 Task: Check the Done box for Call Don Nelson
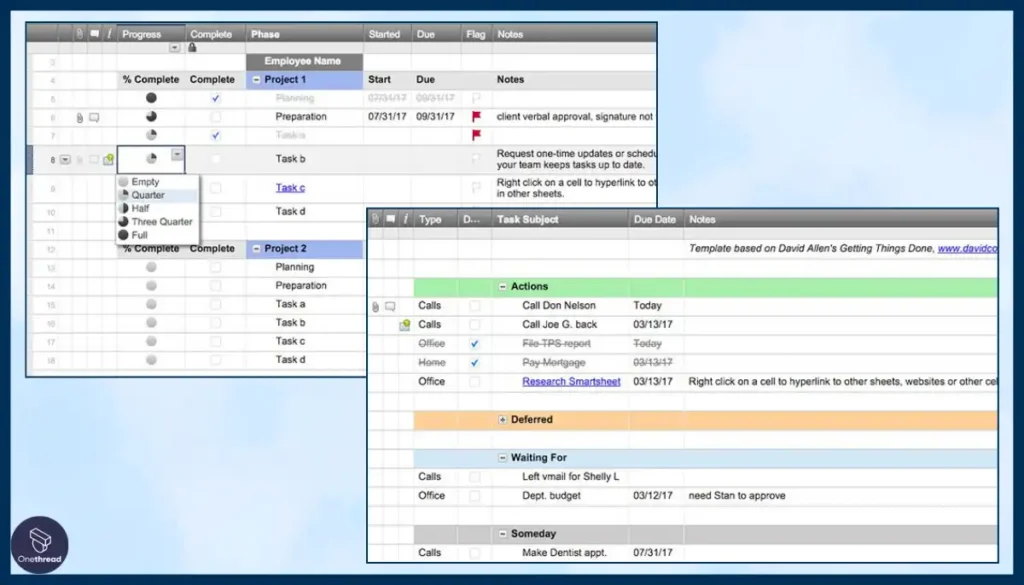(475, 306)
